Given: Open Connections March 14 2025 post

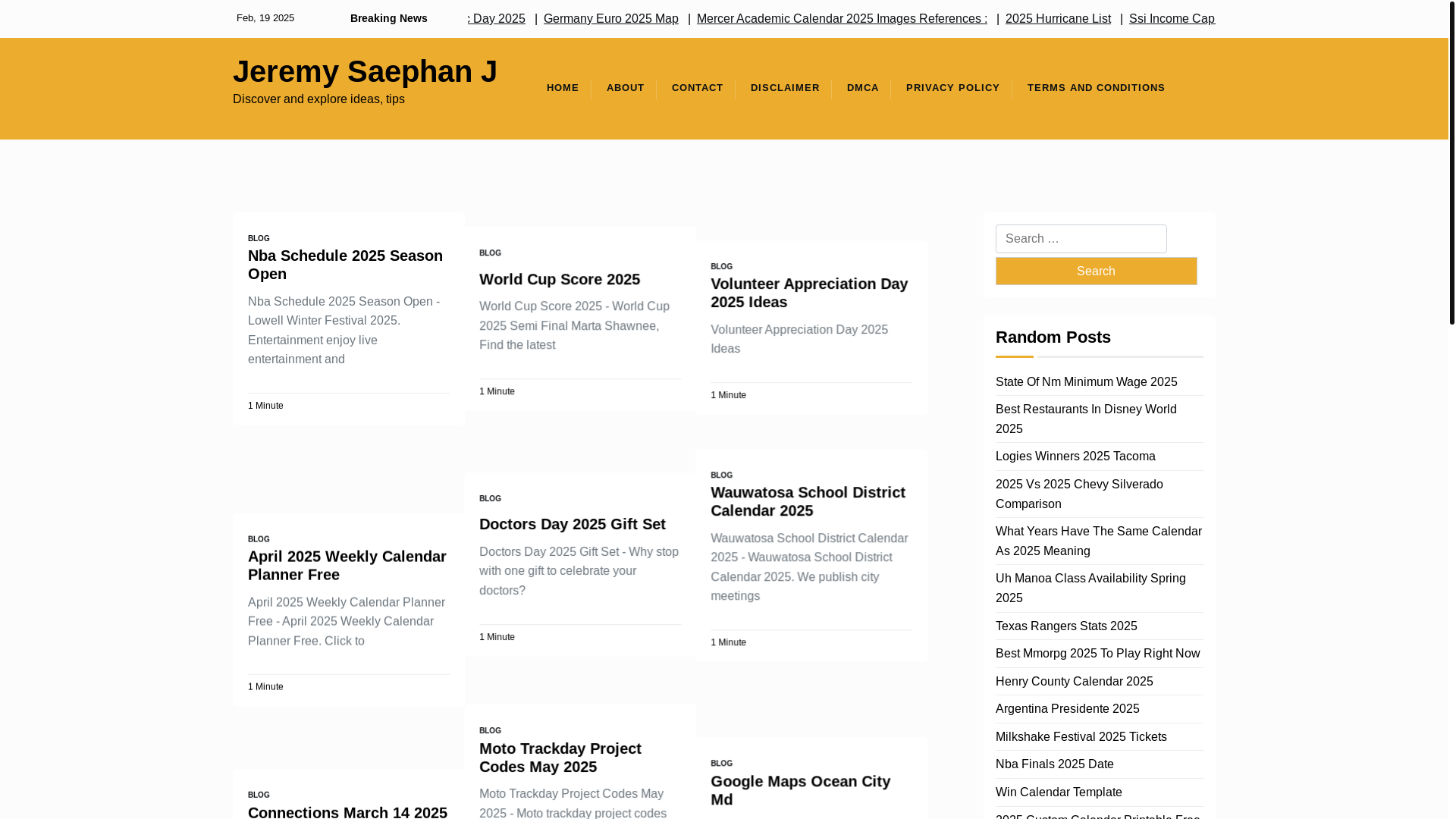Looking at the screenshot, I should click(347, 811).
